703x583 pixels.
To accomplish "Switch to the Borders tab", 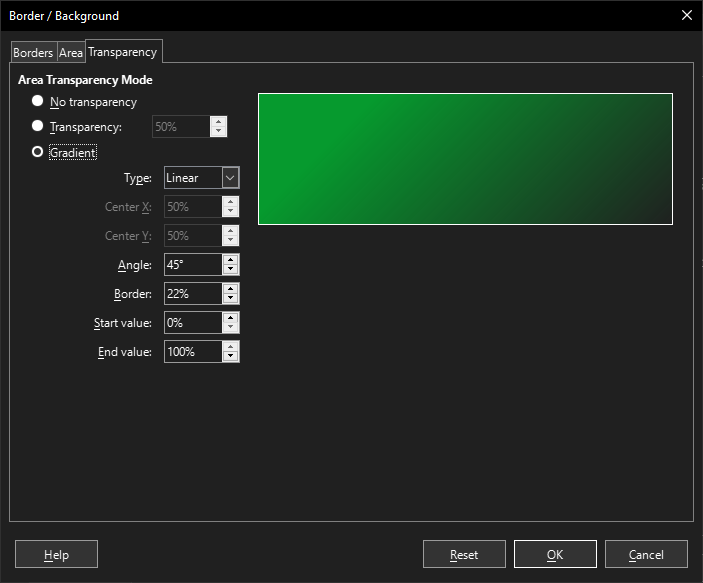I will point(33,52).
